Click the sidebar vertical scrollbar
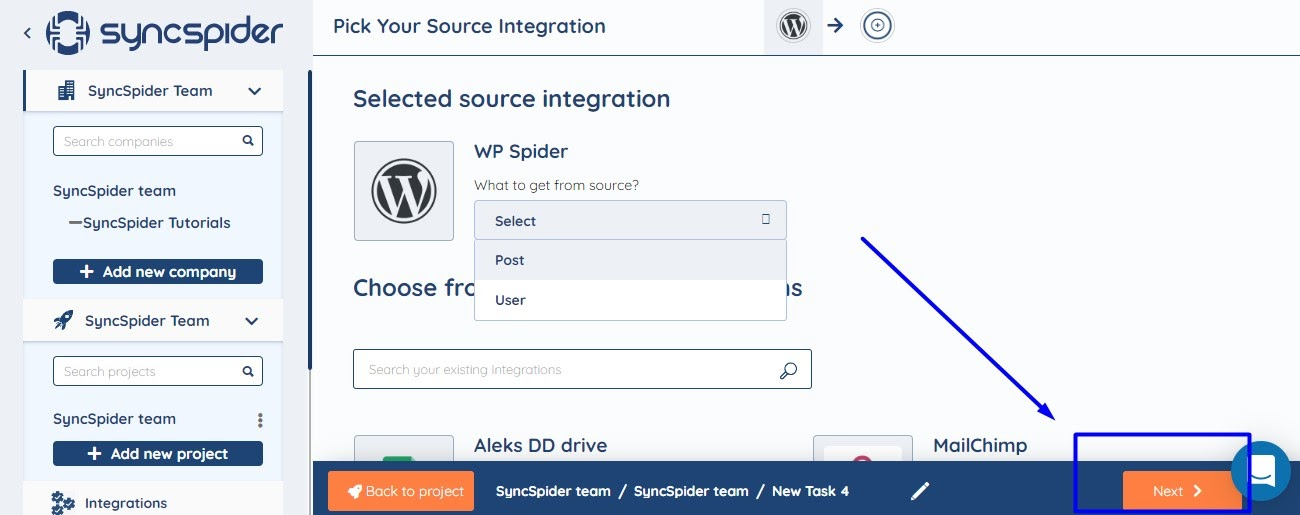1300x515 pixels. click(x=310, y=220)
